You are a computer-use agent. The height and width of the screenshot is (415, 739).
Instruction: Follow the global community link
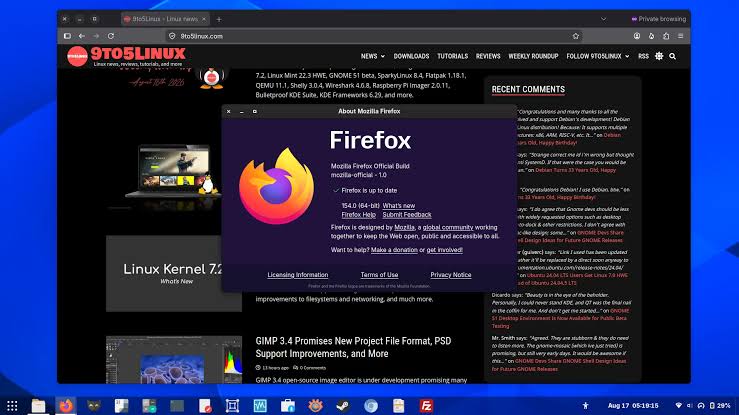[x=448, y=228]
